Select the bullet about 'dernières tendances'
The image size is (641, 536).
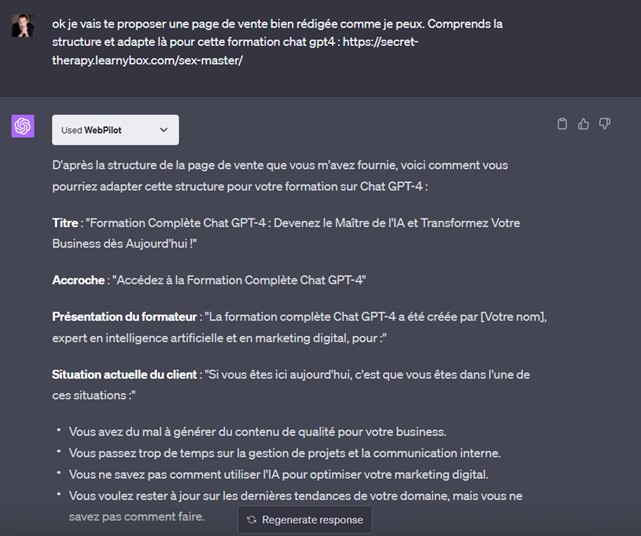point(295,506)
